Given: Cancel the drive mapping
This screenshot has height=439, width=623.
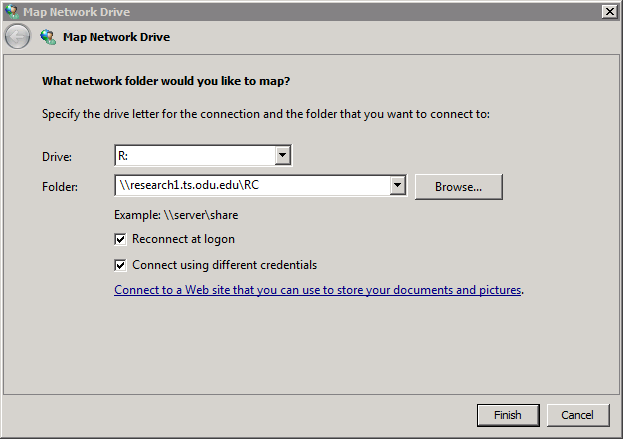Looking at the screenshot, I should (x=577, y=414).
